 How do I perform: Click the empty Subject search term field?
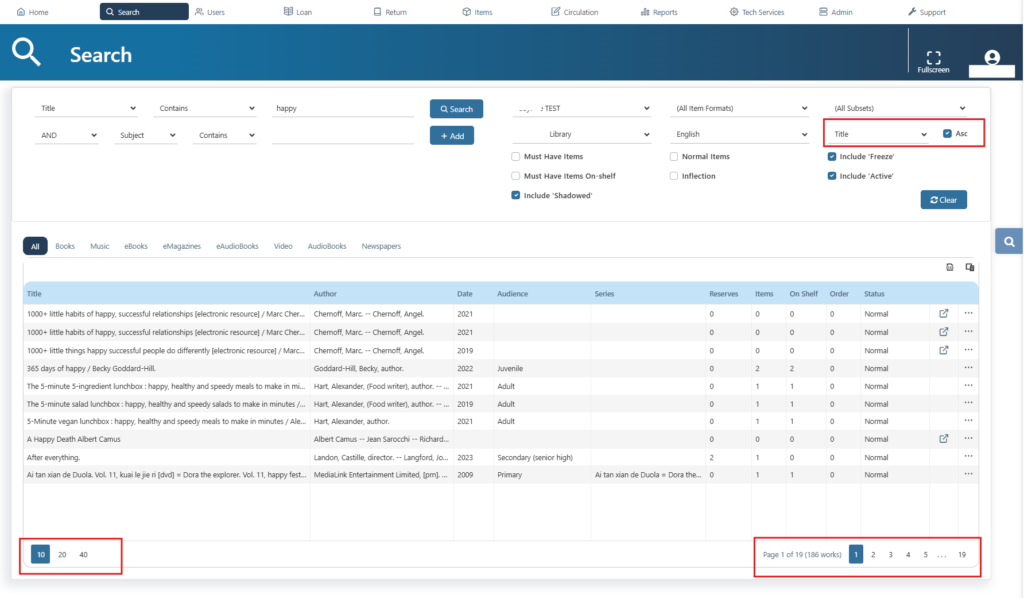343,135
